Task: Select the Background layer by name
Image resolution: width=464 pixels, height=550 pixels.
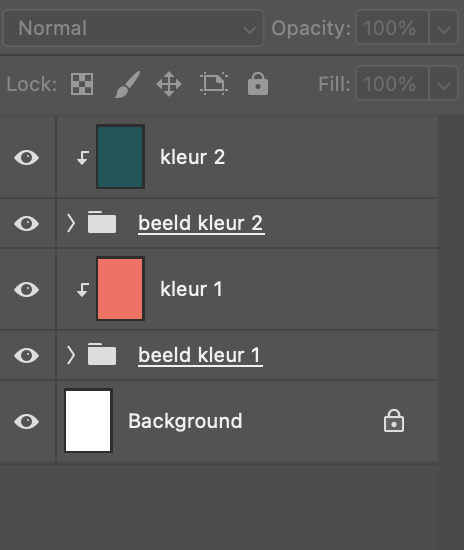Action: coord(185,421)
